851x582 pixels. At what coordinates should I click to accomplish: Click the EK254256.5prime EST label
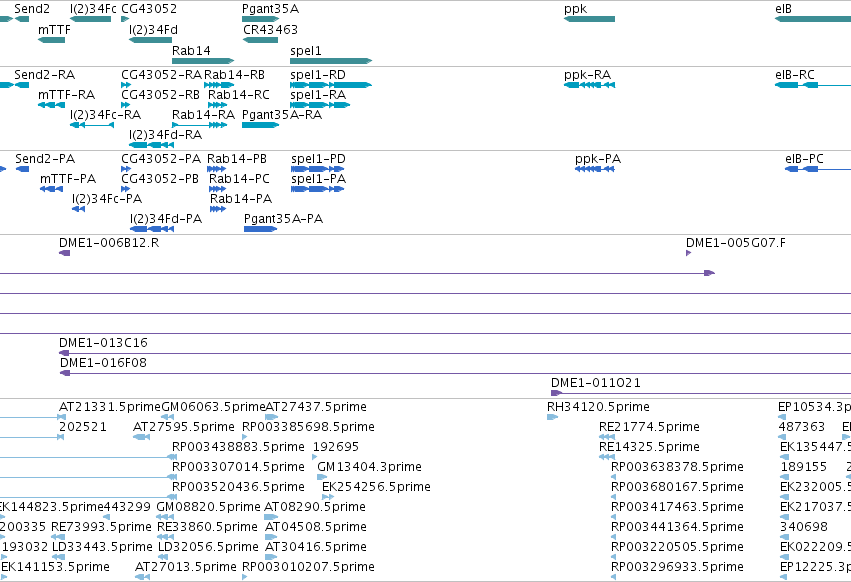click(376, 487)
